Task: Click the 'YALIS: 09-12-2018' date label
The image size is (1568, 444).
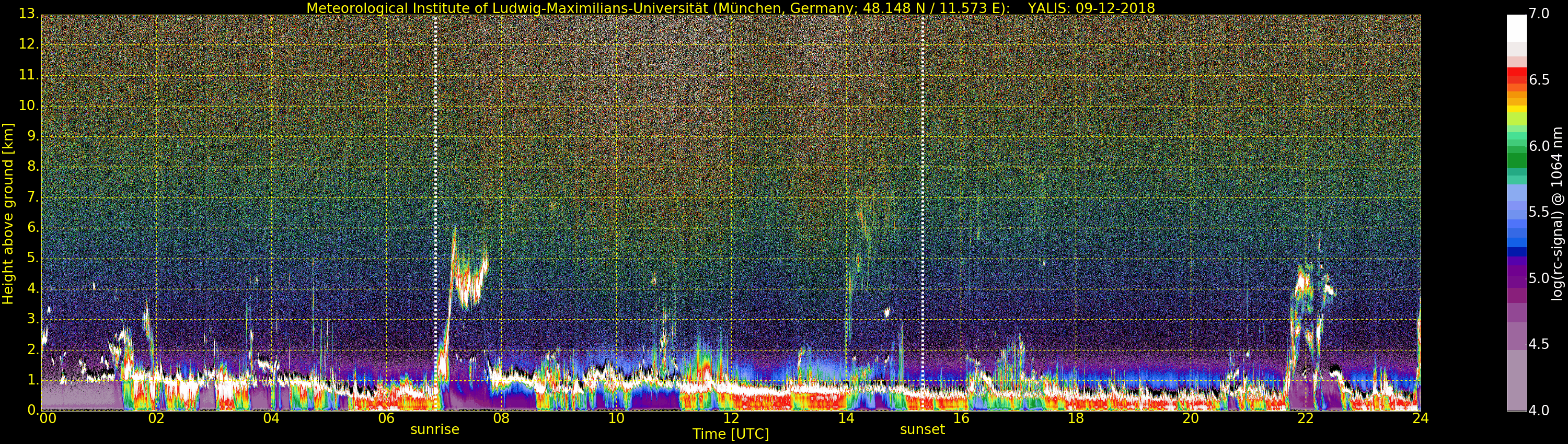Action: coord(1091,8)
